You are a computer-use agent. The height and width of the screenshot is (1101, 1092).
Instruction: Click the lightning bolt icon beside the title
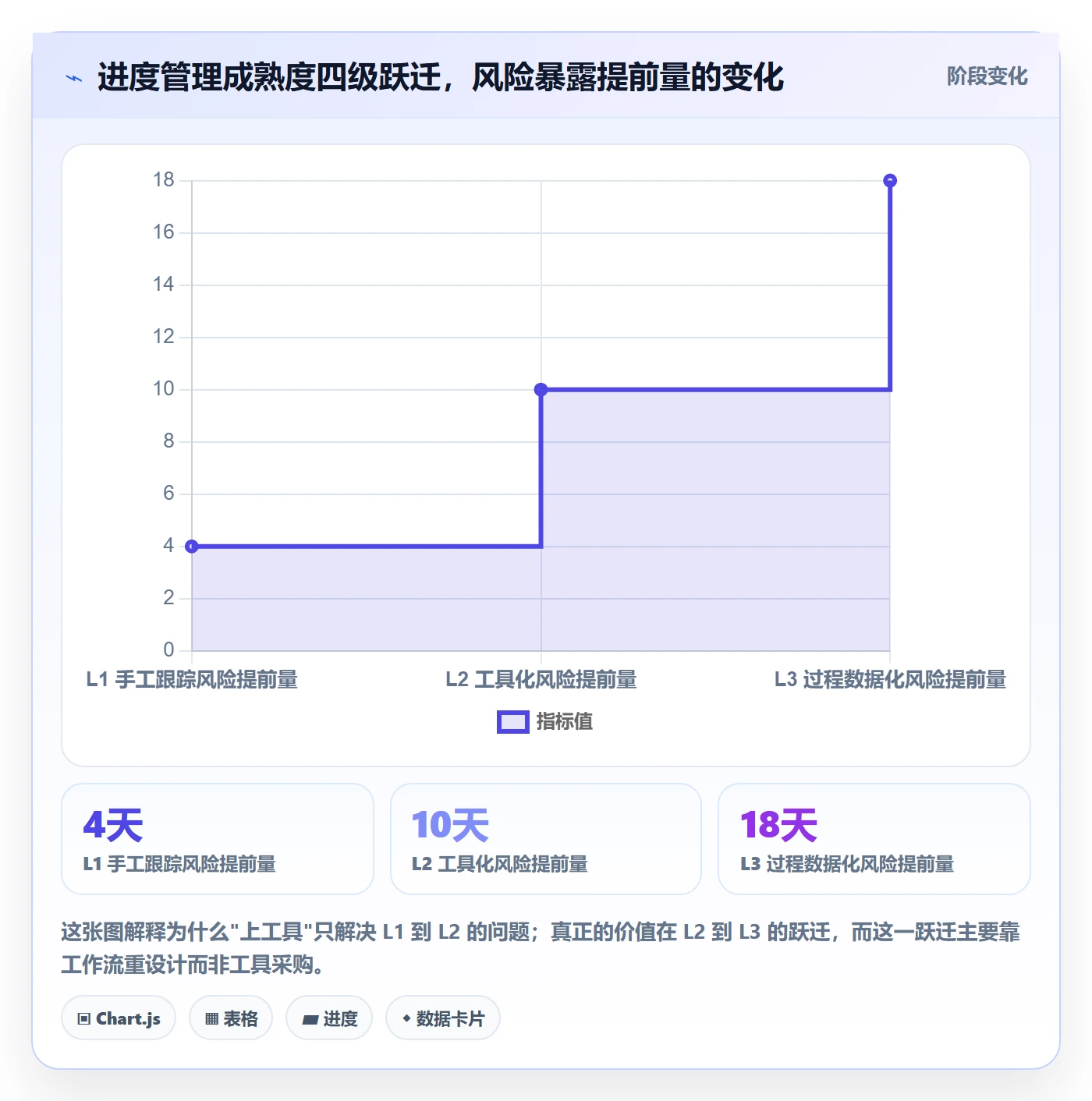(74, 78)
